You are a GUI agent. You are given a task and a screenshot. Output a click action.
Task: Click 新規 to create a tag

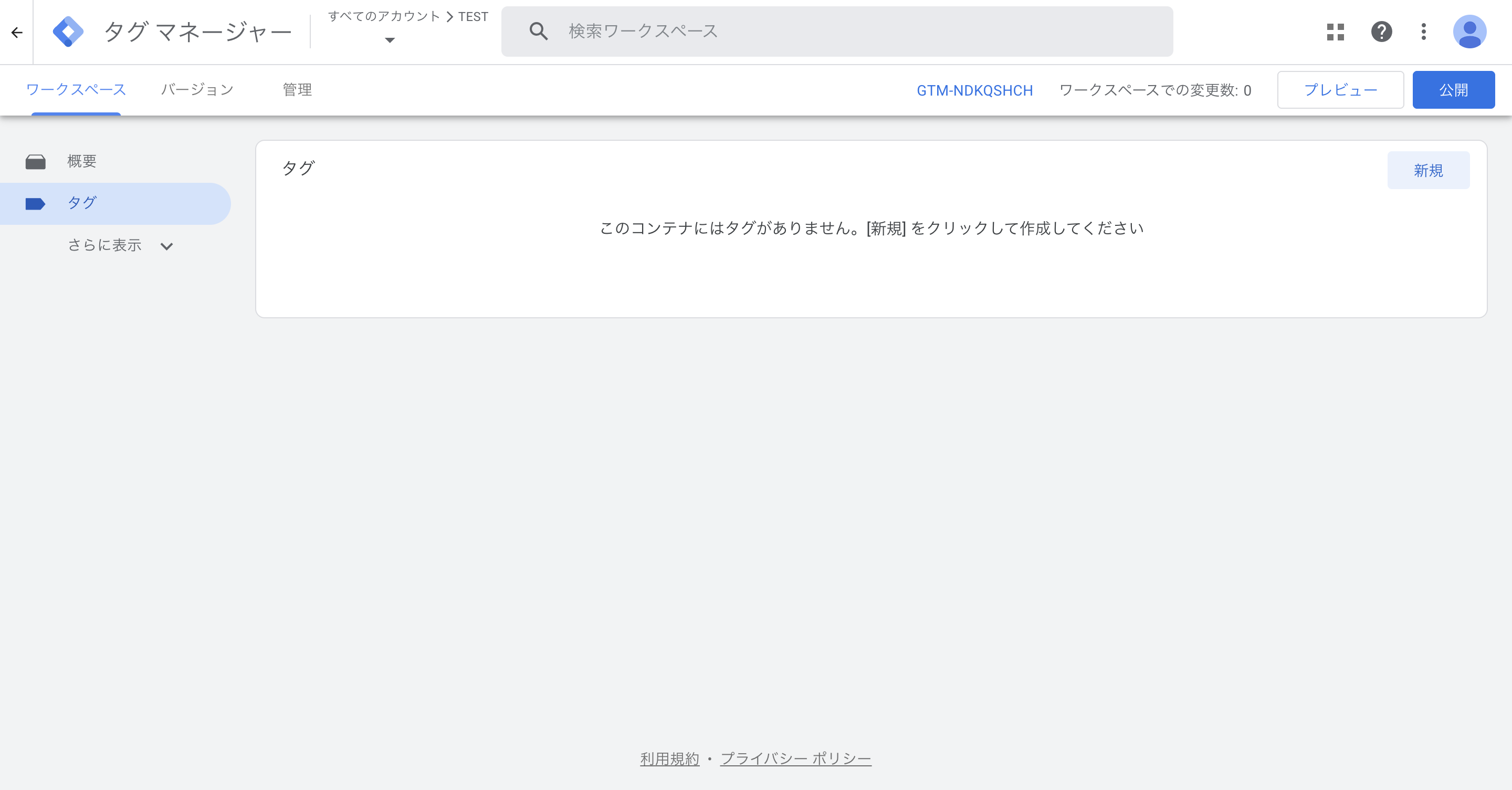click(x=1429, y=170)
